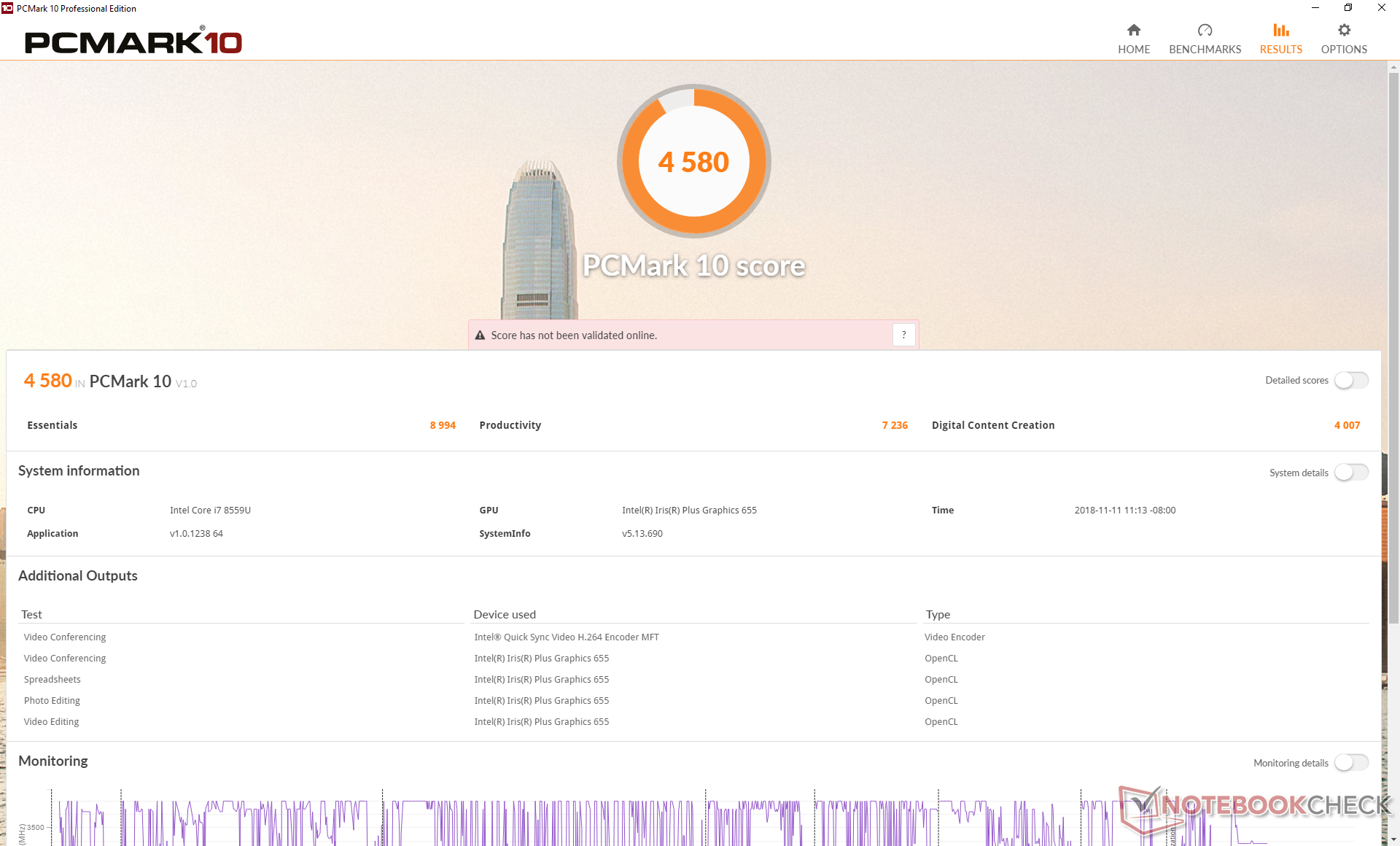
Task: Click the 4 580 score circle
Action: point(693,161)
